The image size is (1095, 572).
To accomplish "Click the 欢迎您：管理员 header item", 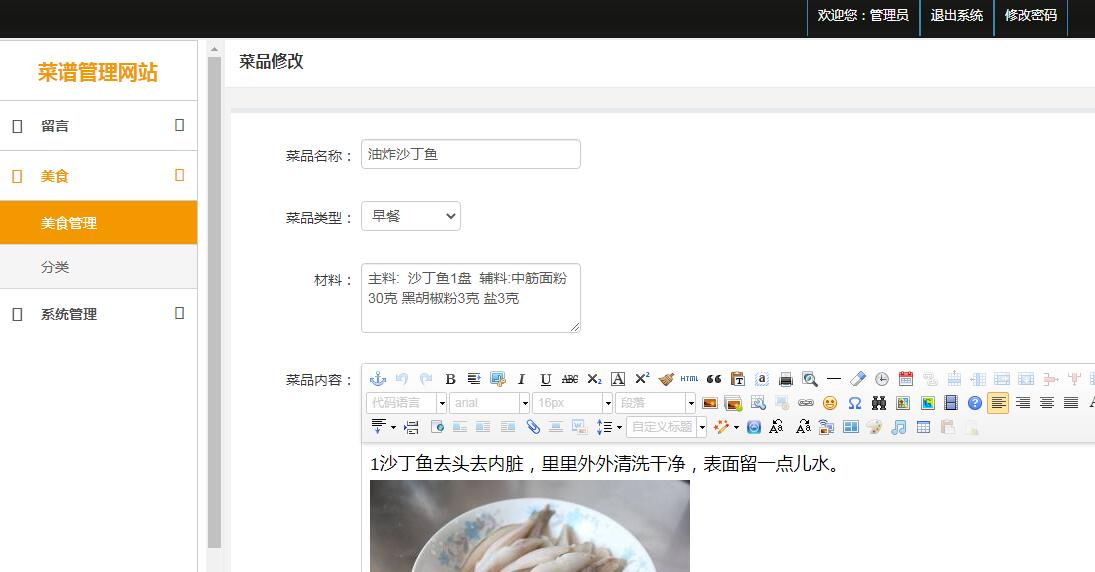I will tap(863, 15).
